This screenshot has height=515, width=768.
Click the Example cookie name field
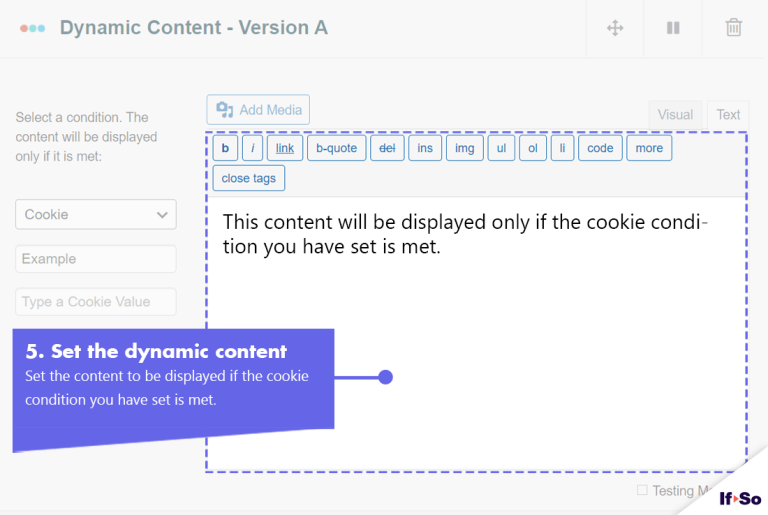coord(96,259)
